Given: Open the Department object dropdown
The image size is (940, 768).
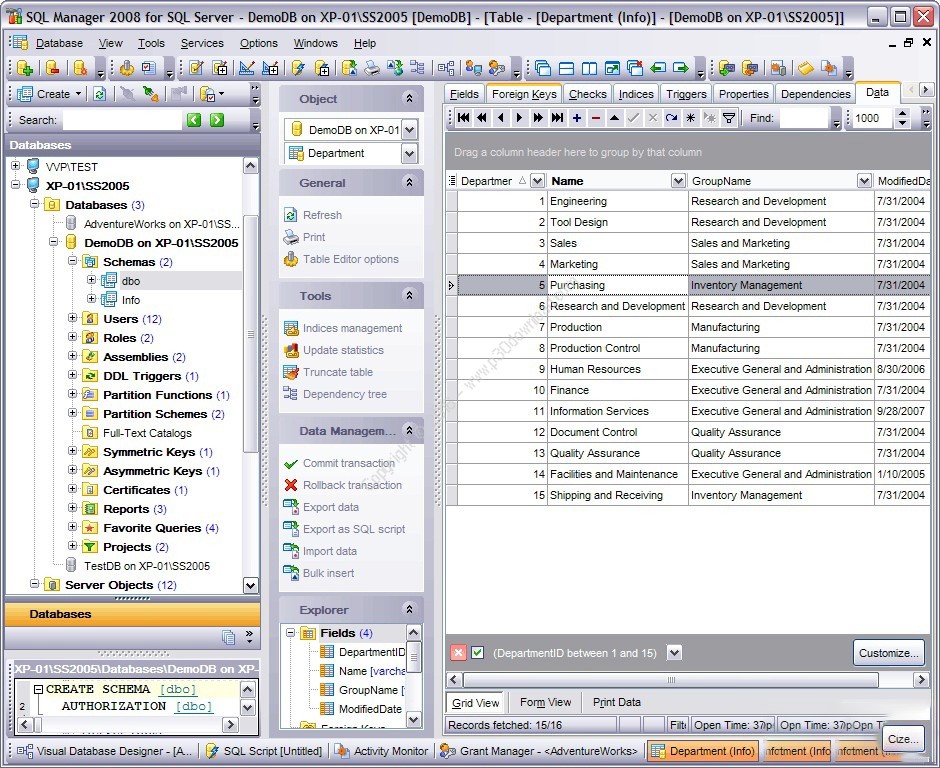Looking at the screenshot, I should coord(409,153).
